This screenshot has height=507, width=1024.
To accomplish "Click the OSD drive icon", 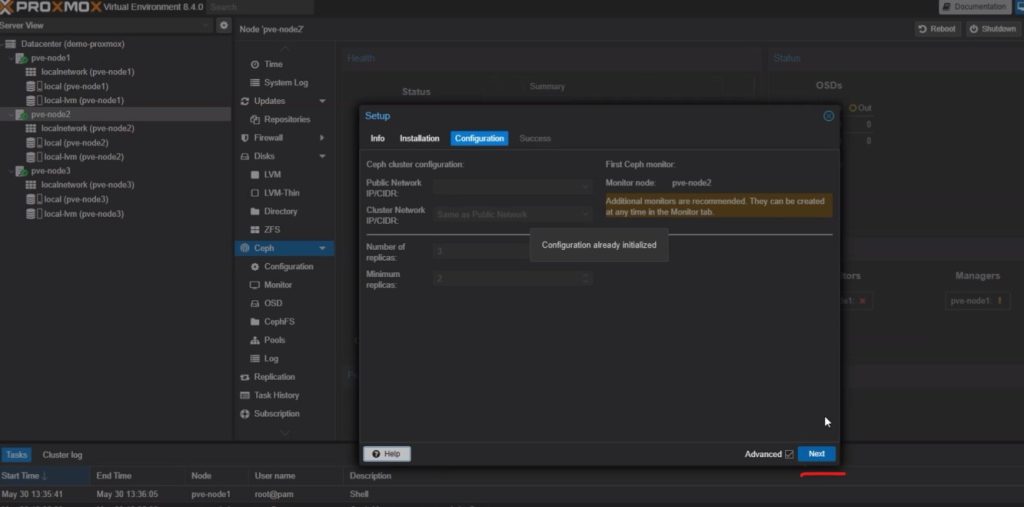I will click(255, 303).
